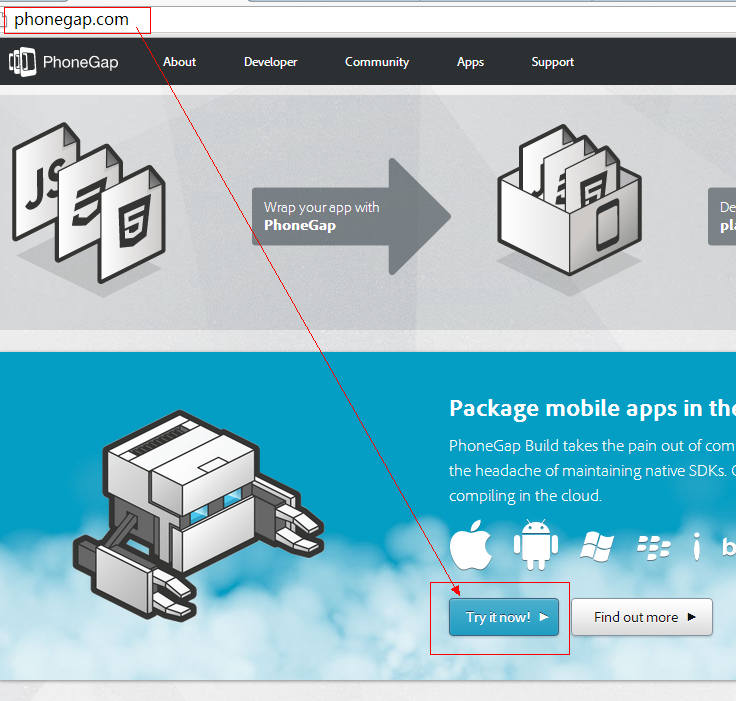
Task: Open the About menu item
Action: (180, 62)
